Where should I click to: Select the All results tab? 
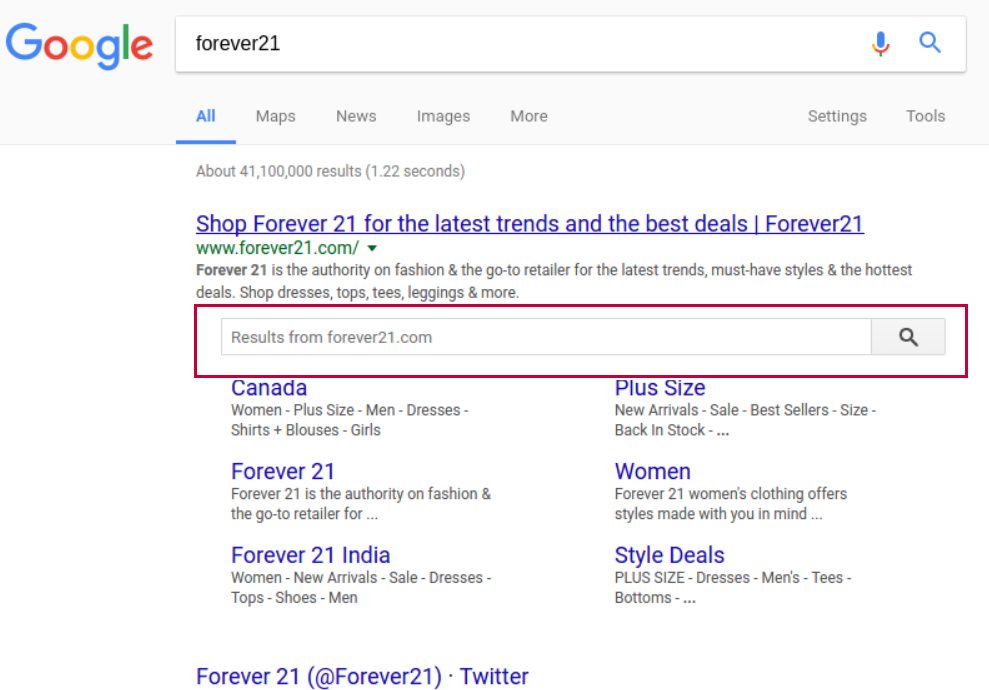pyautogui.click(x=206, y=116)
